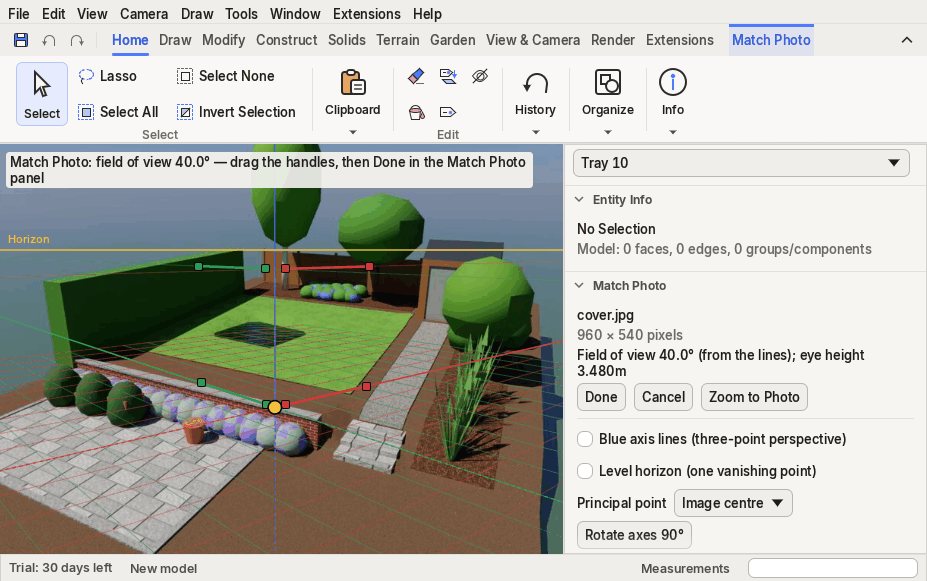The image size is (927, 581).
Task: Click the Info circle icon
Action: (673, 83)
